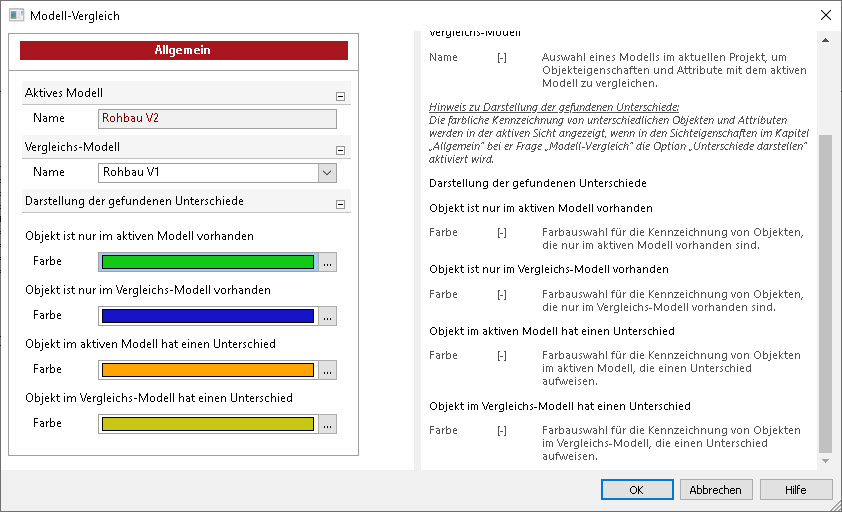Viewport: 842px width, 512px height.
Task: Click the Abbrechen button
Action: (716, 489)
